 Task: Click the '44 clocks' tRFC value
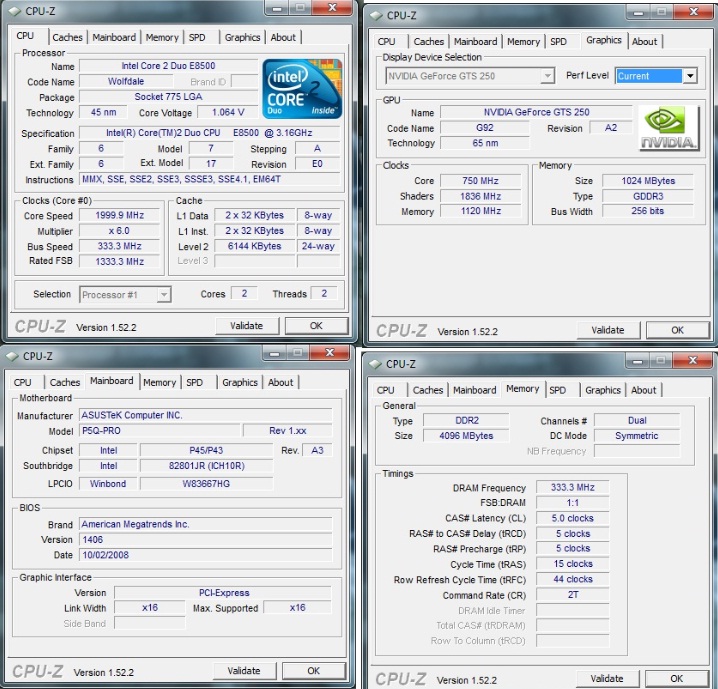point(572,579)
